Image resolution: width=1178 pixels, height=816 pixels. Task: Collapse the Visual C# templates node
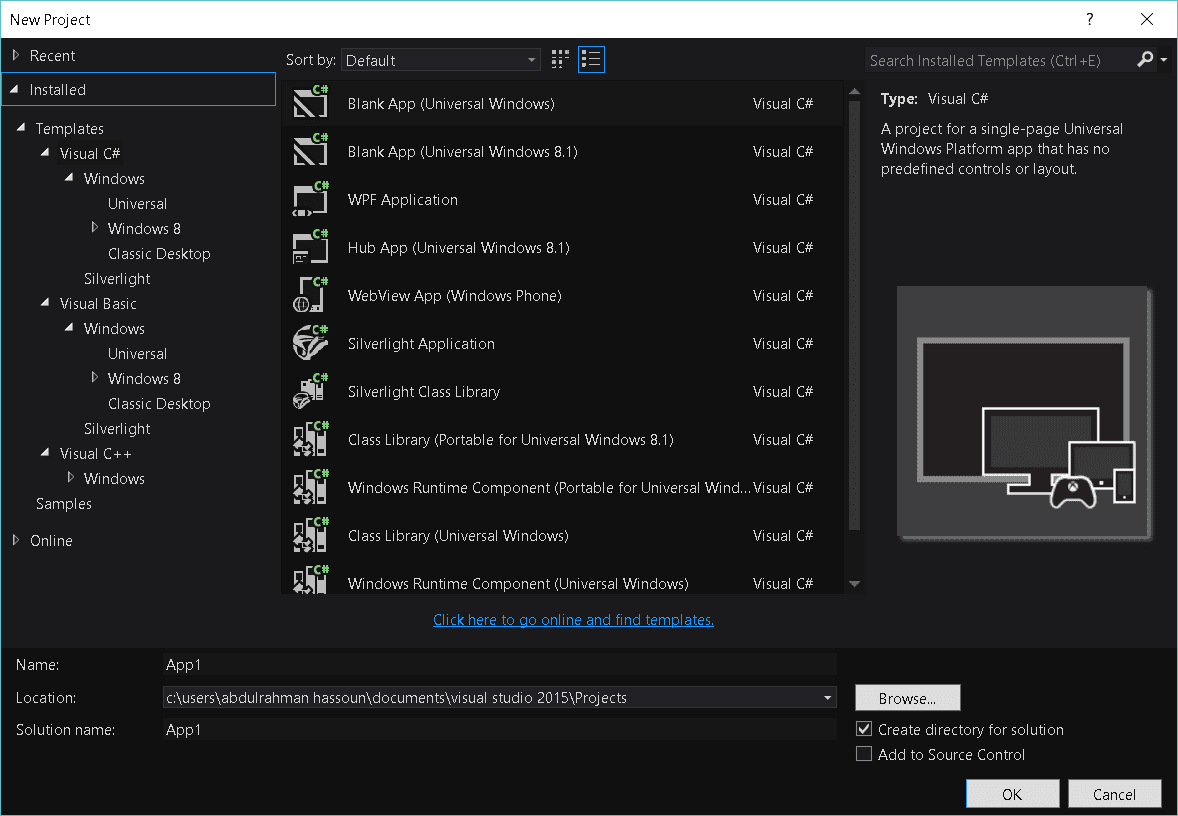click(x=44, y=153)
